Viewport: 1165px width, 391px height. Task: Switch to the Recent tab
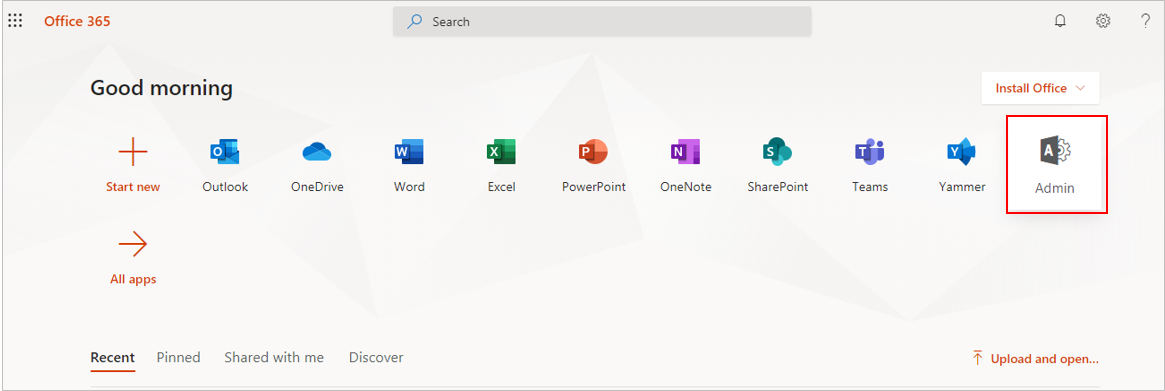[x=113, y=358]
